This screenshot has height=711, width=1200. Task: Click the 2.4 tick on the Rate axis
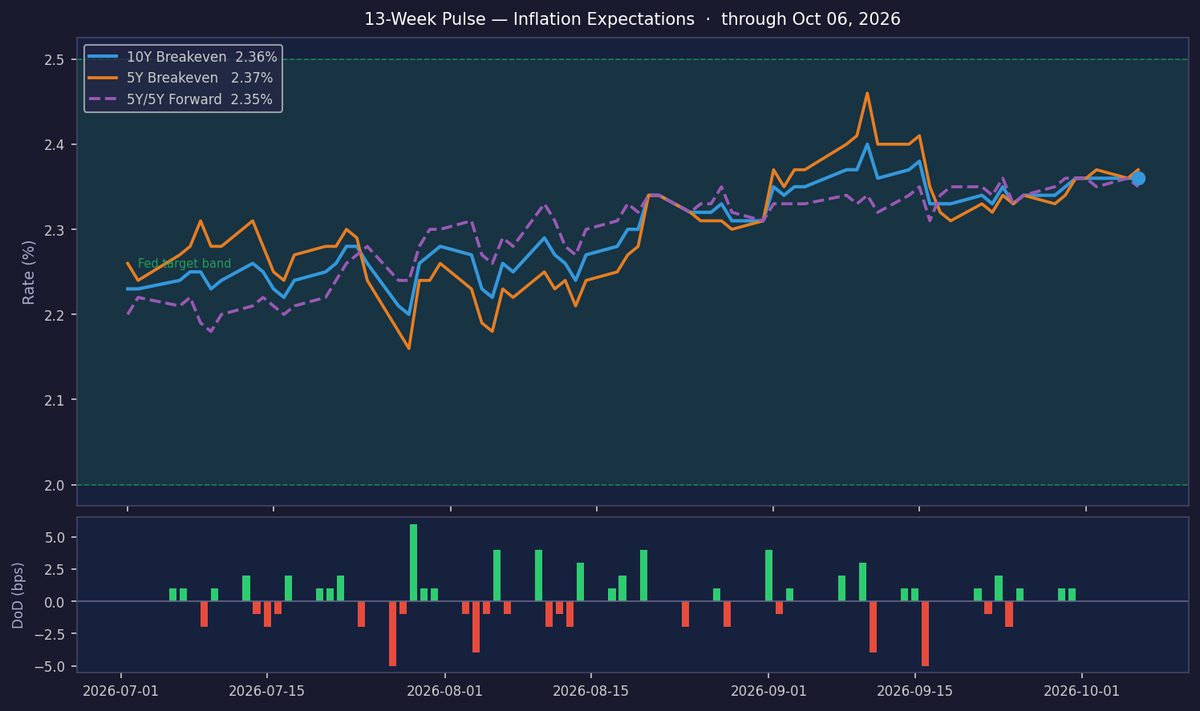pos(56,145)
